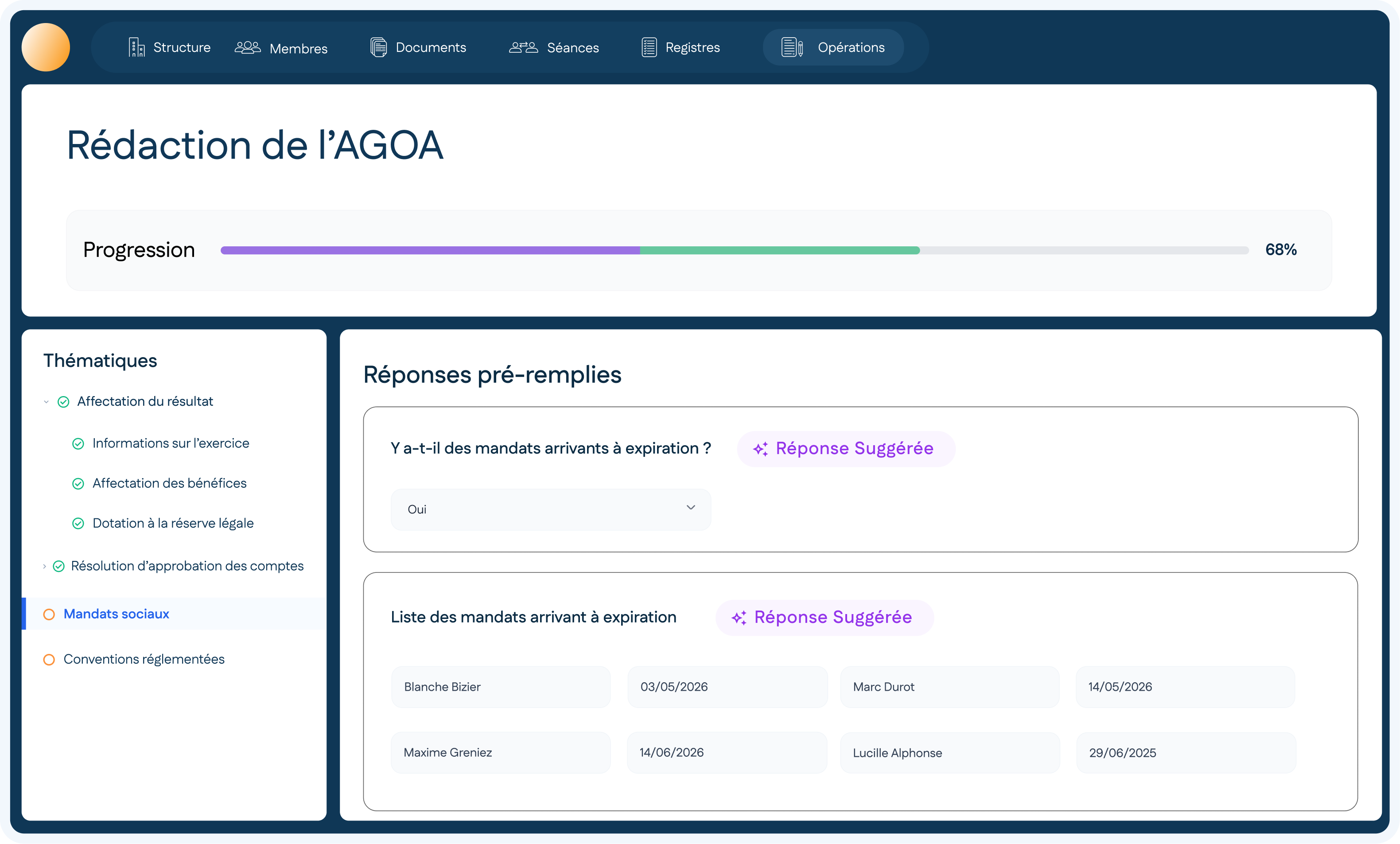This screenshot has height=844, width=1400.
Task: Click the Structure building icon
Action: pyautogui.click(x=136, y=47)
